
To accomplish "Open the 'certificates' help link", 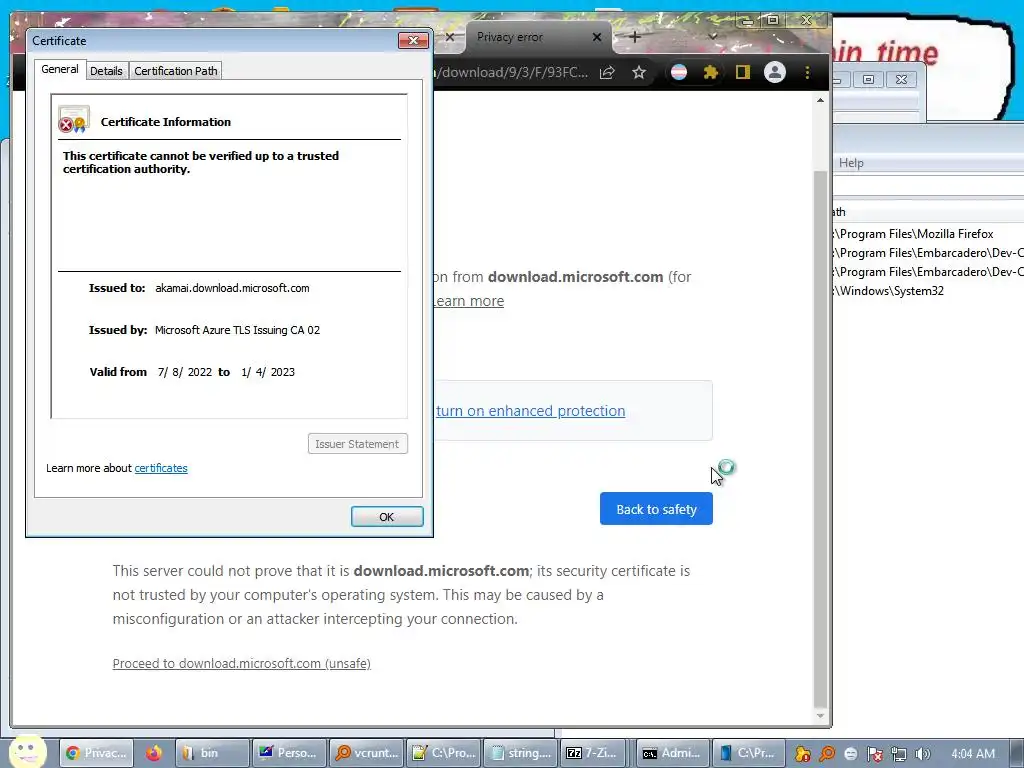I will click(161, 468).
